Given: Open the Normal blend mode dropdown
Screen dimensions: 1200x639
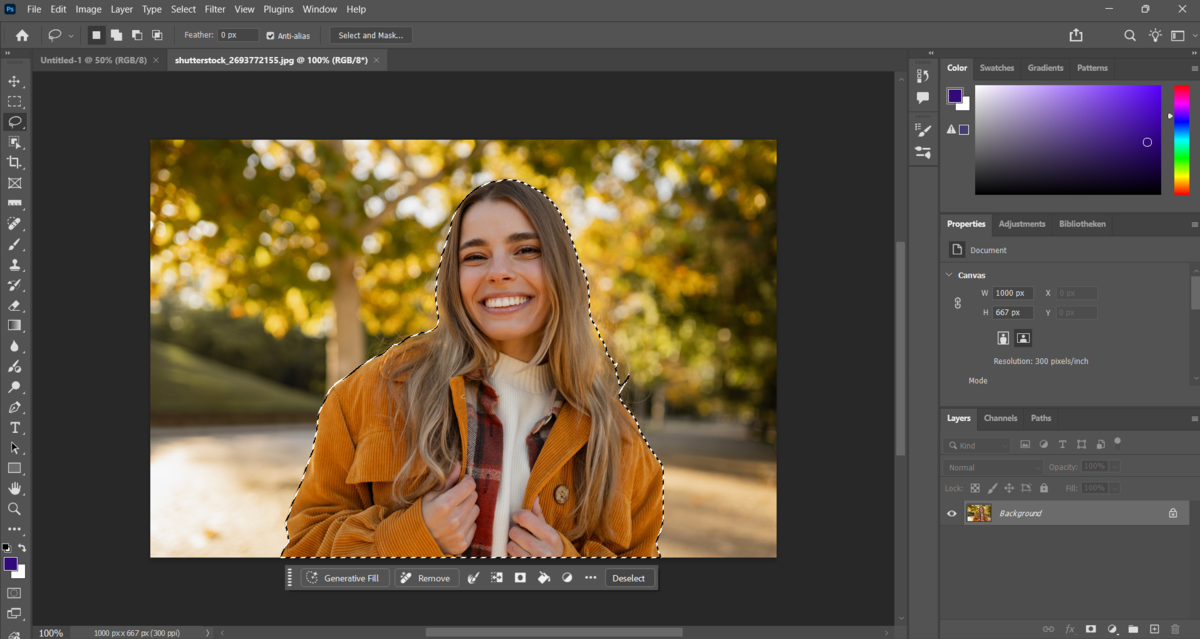Looking at the screenshot, I should 993,467.
